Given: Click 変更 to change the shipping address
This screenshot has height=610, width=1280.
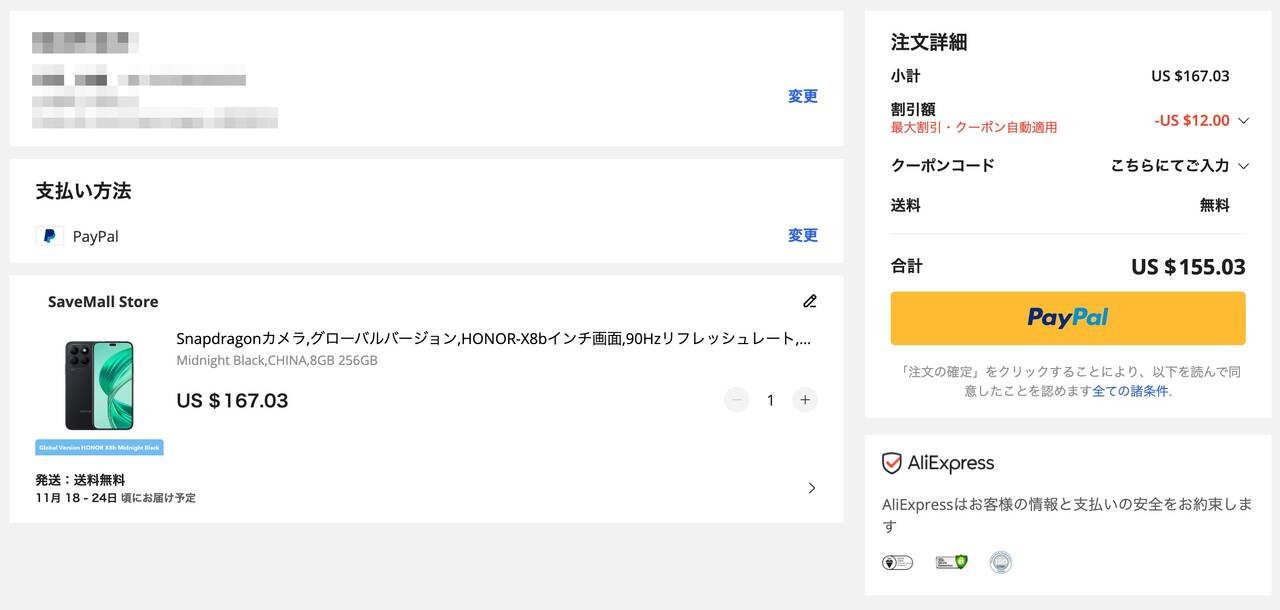Looking at the screenshot, I should pyautogui.click(x=802, y=96).
